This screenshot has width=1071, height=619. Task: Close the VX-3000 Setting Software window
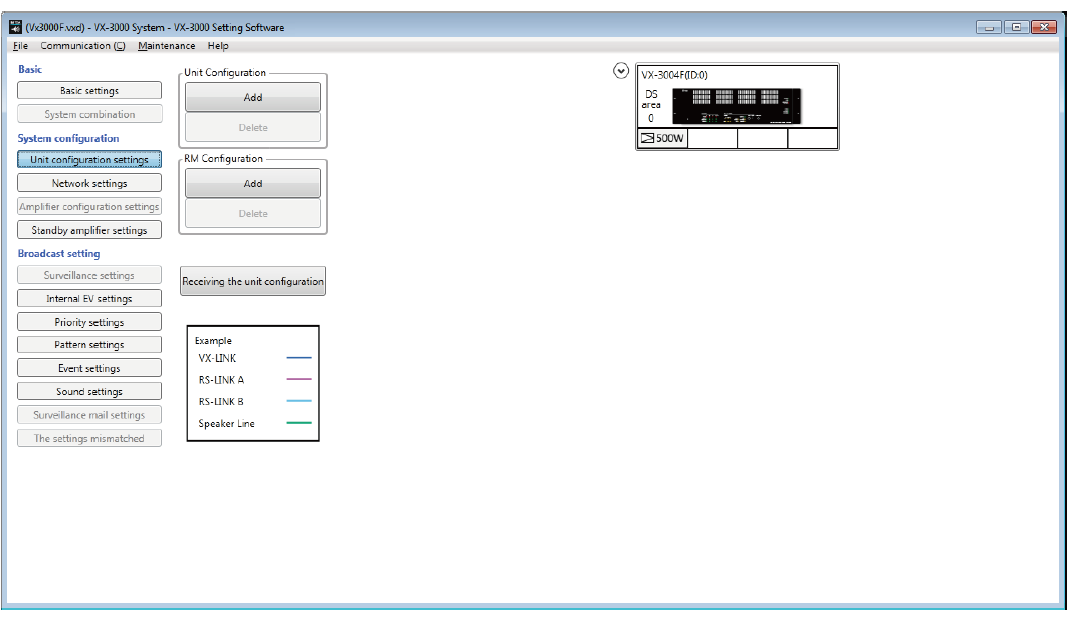tap(1044, 27)
